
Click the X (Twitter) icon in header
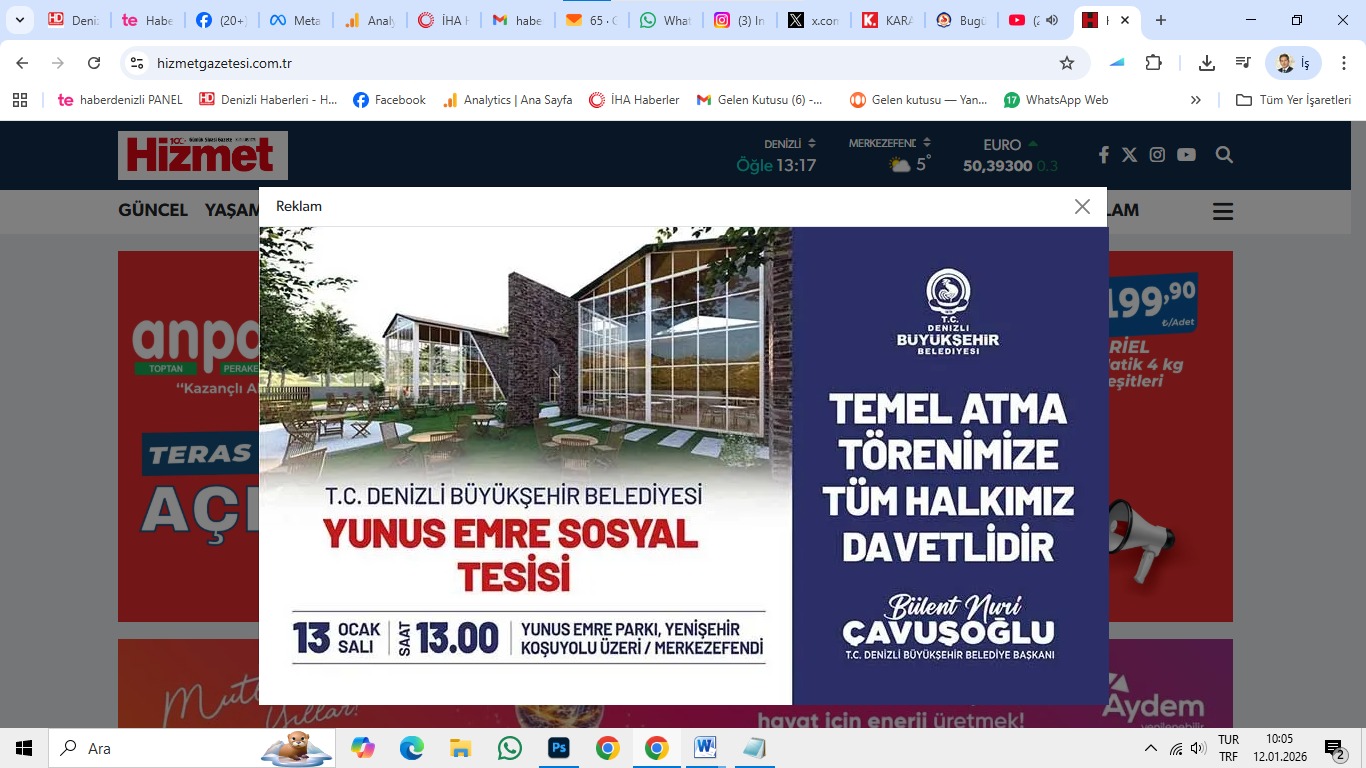click(x=1129, y=155)
